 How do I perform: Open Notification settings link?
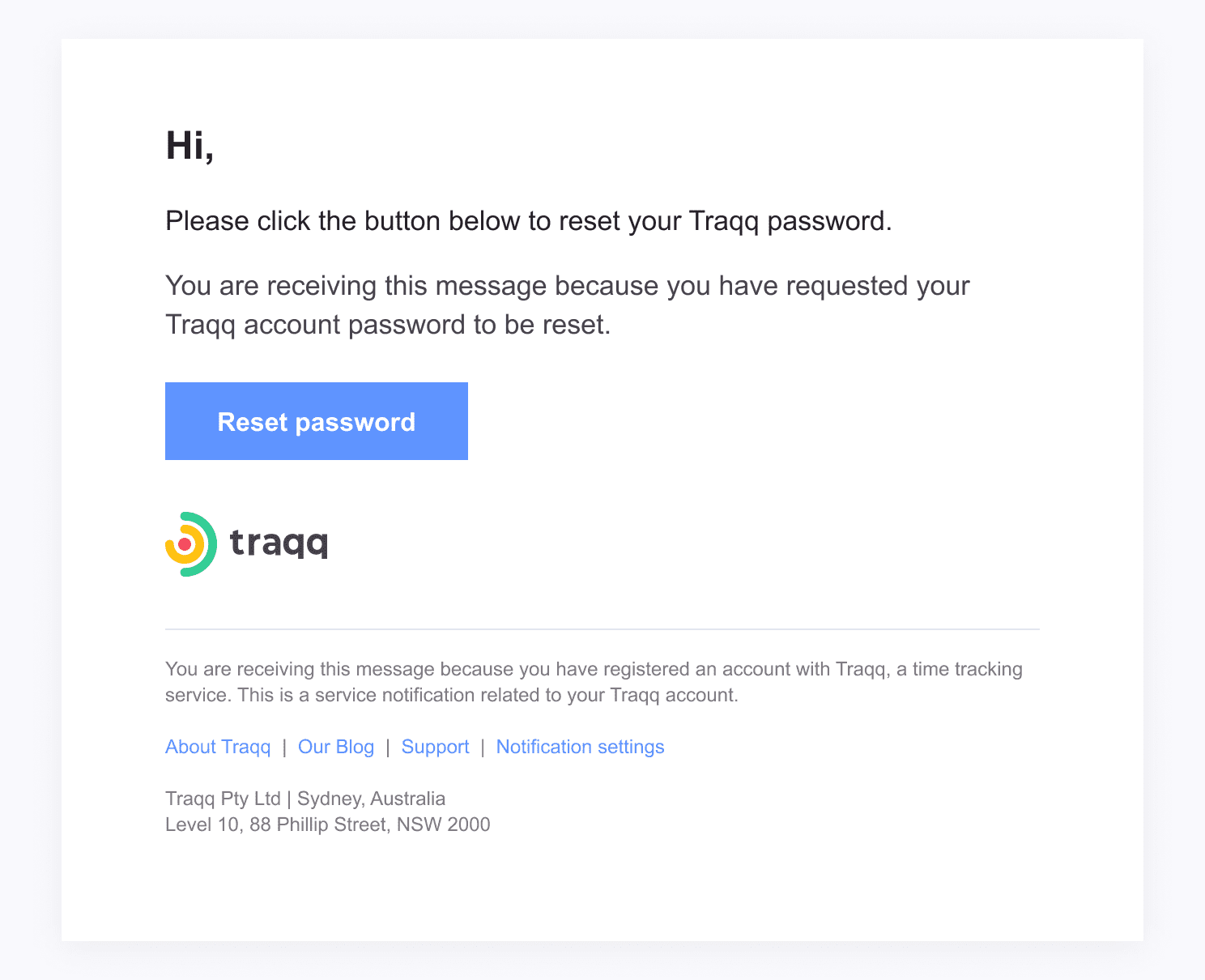581,747
